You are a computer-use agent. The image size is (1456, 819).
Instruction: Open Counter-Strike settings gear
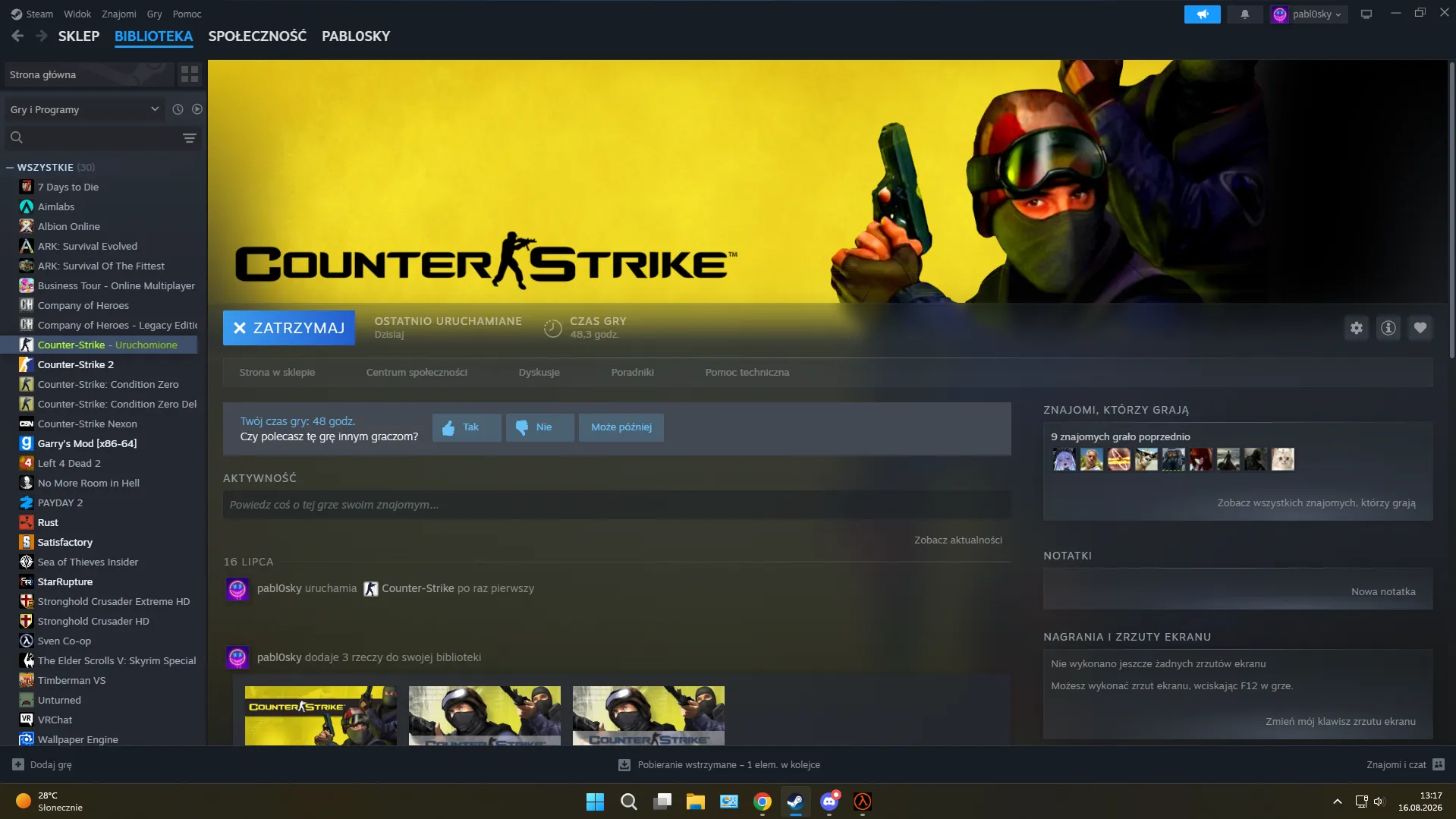(1356, 328)
